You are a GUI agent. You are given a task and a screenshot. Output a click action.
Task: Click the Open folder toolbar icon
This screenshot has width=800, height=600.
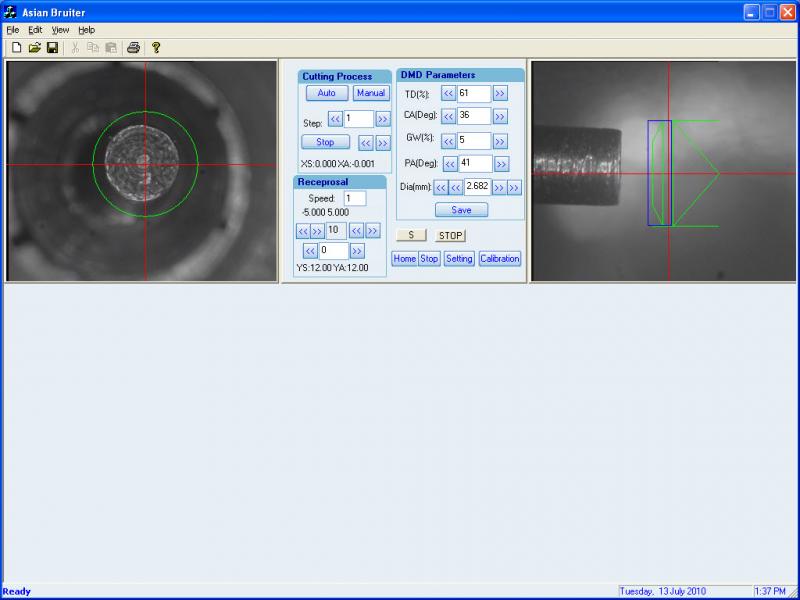click(34, 47)
